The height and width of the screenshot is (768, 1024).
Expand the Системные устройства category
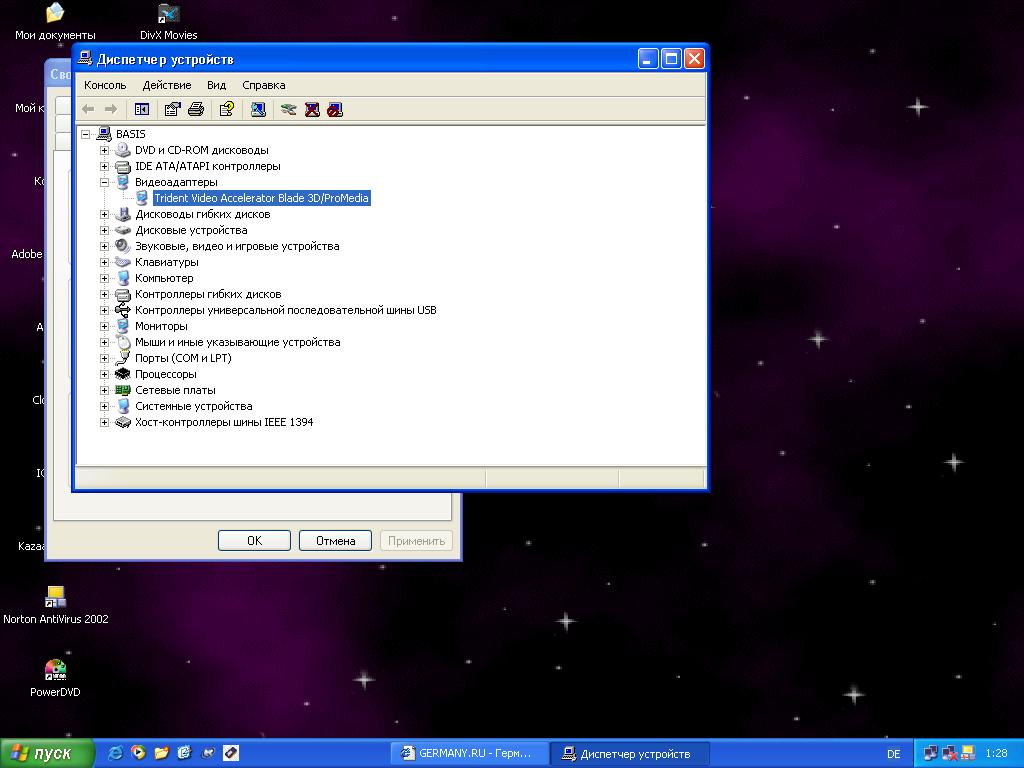coord(104,406)
